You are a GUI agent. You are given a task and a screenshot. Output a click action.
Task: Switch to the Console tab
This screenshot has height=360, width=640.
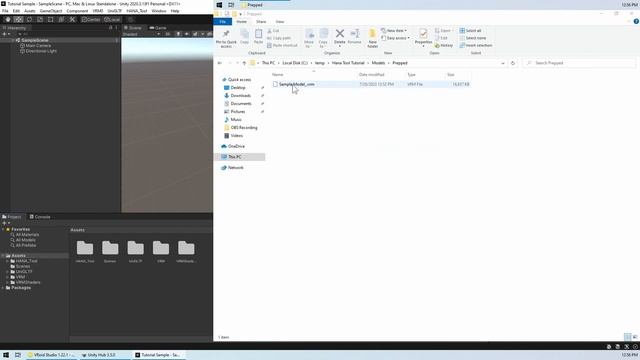[40, 217]
